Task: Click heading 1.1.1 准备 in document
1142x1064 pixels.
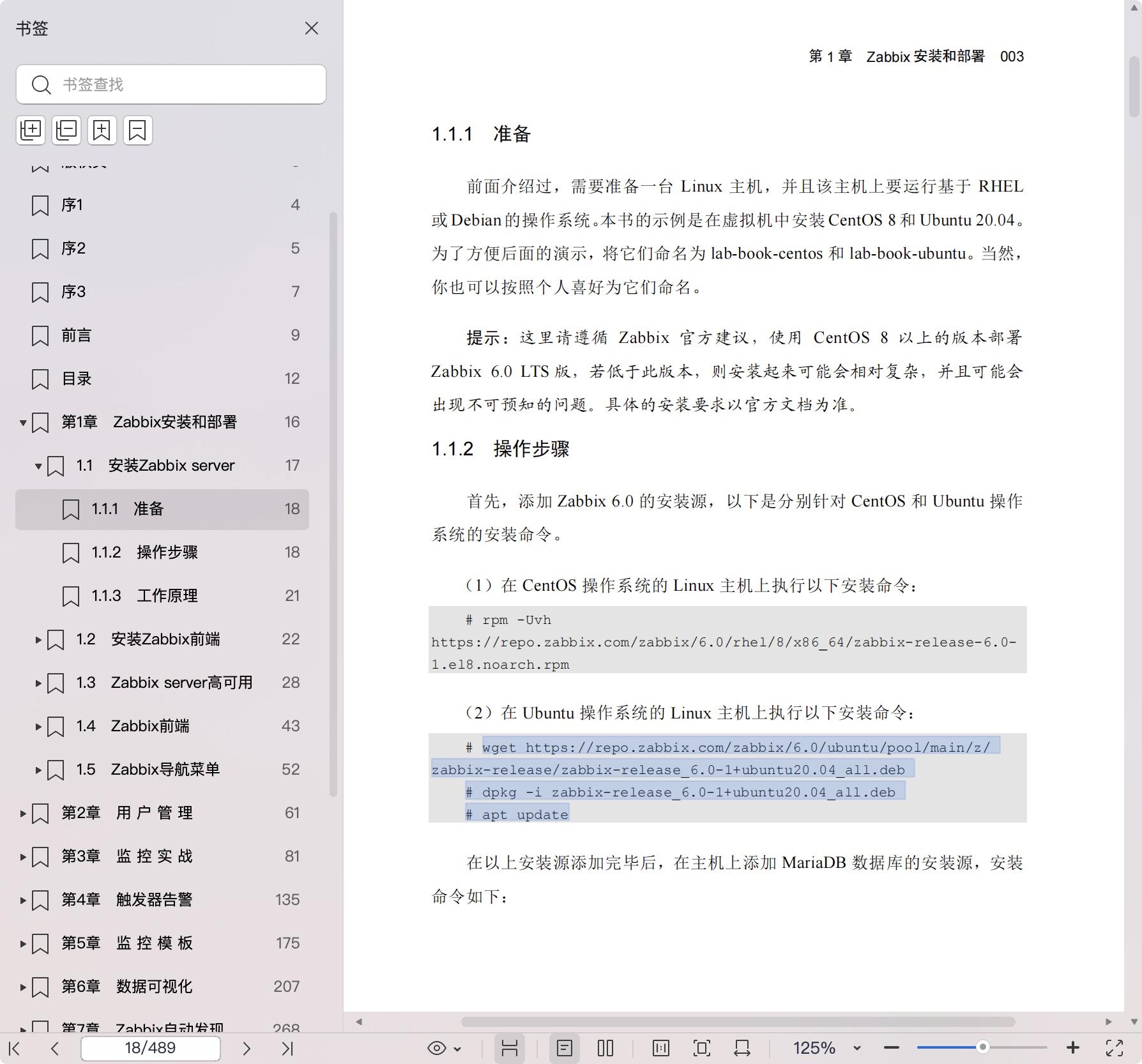Action: 481,134
